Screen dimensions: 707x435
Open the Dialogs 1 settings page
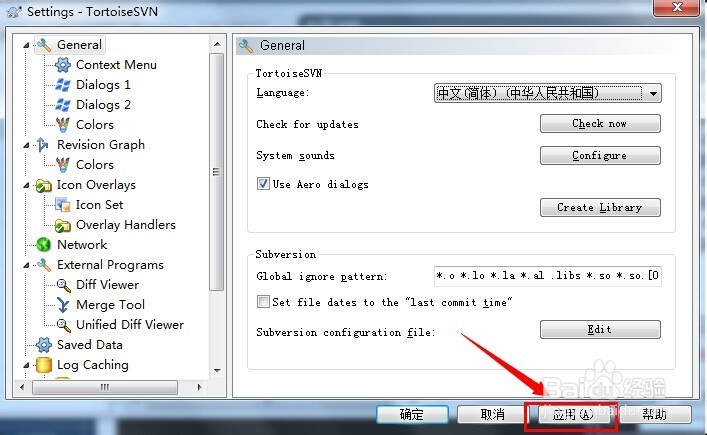tap(103, 85)
